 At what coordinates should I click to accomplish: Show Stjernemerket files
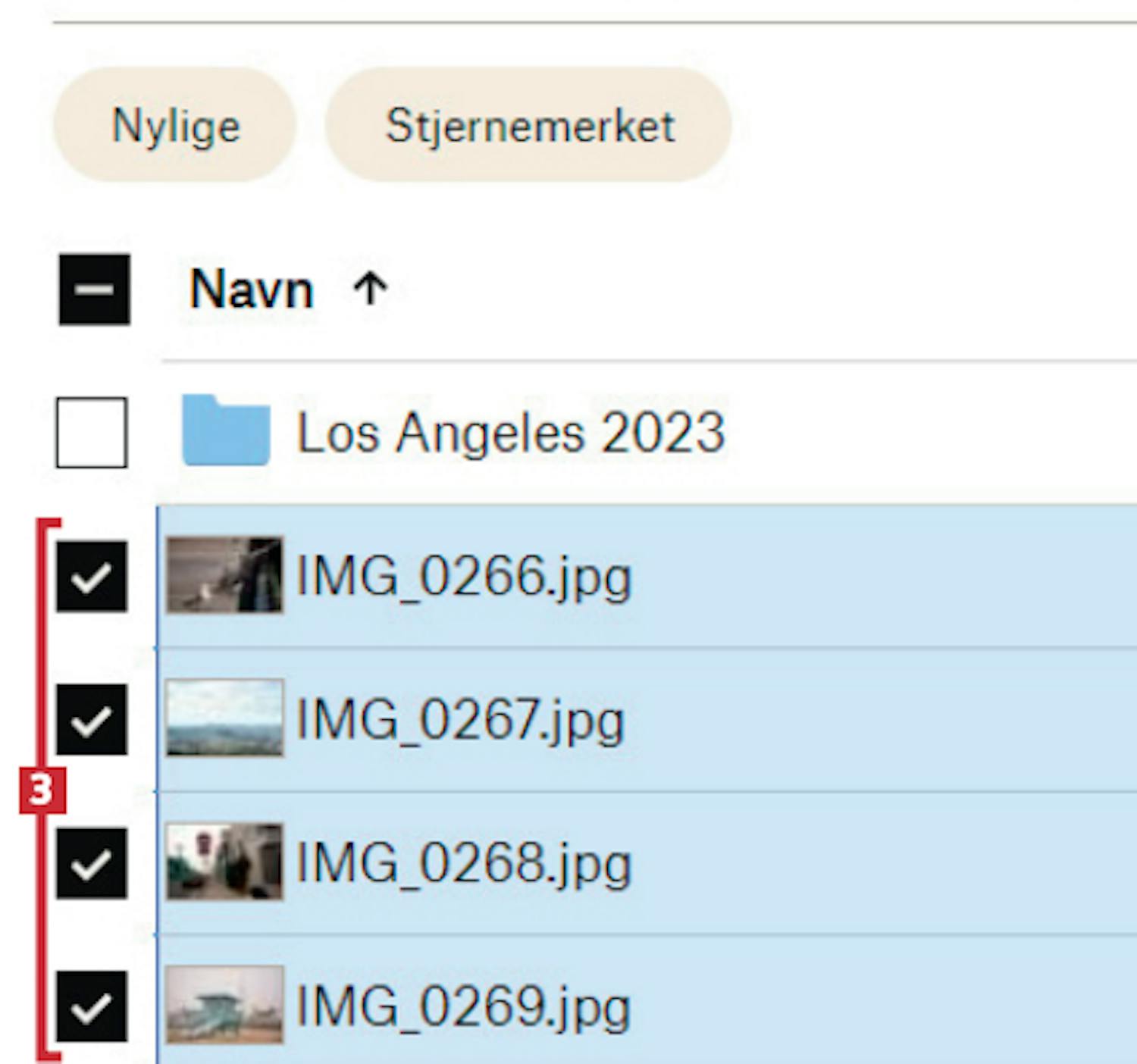[529, 125]
